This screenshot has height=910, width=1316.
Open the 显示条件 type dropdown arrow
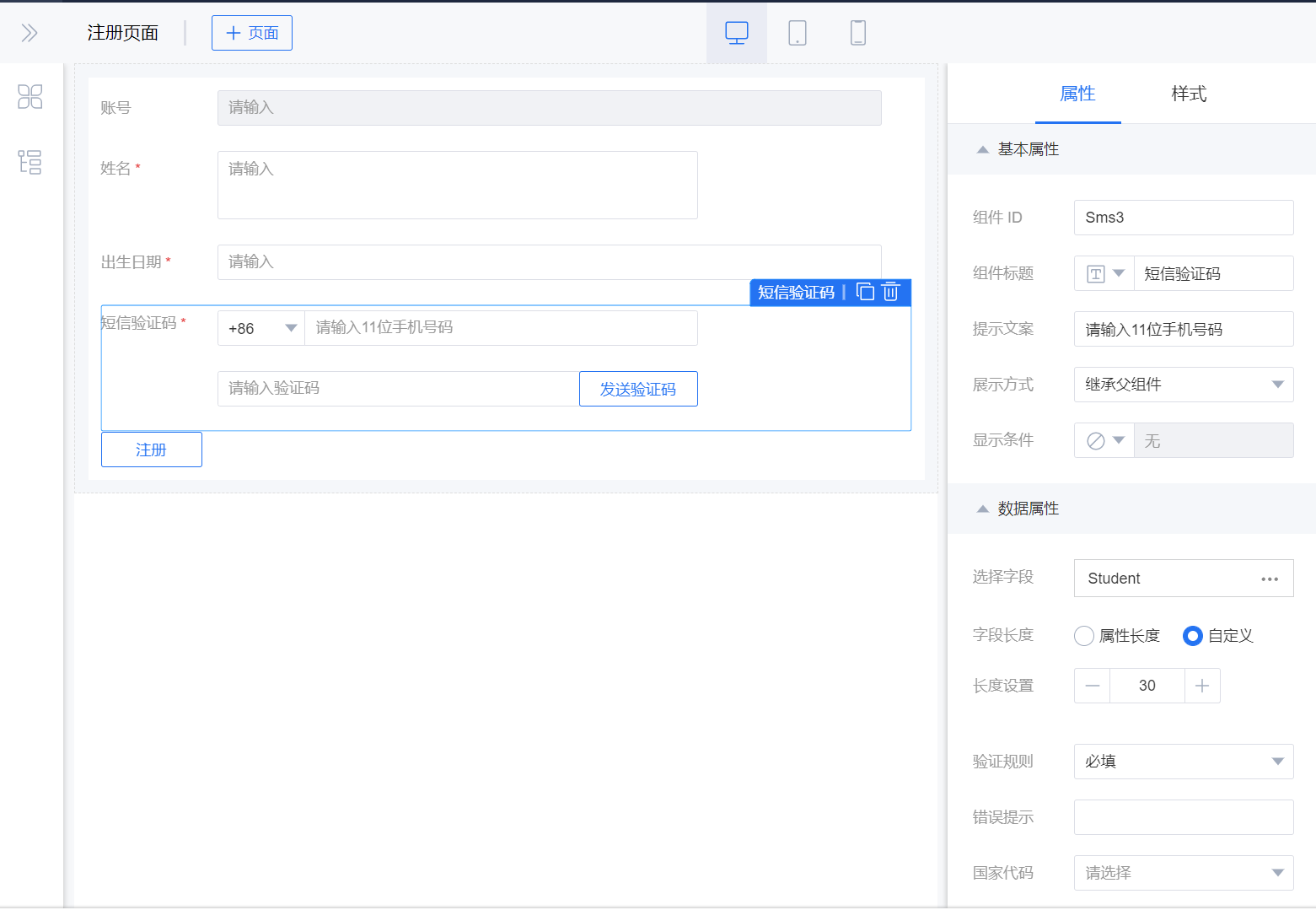[1119, 440]
